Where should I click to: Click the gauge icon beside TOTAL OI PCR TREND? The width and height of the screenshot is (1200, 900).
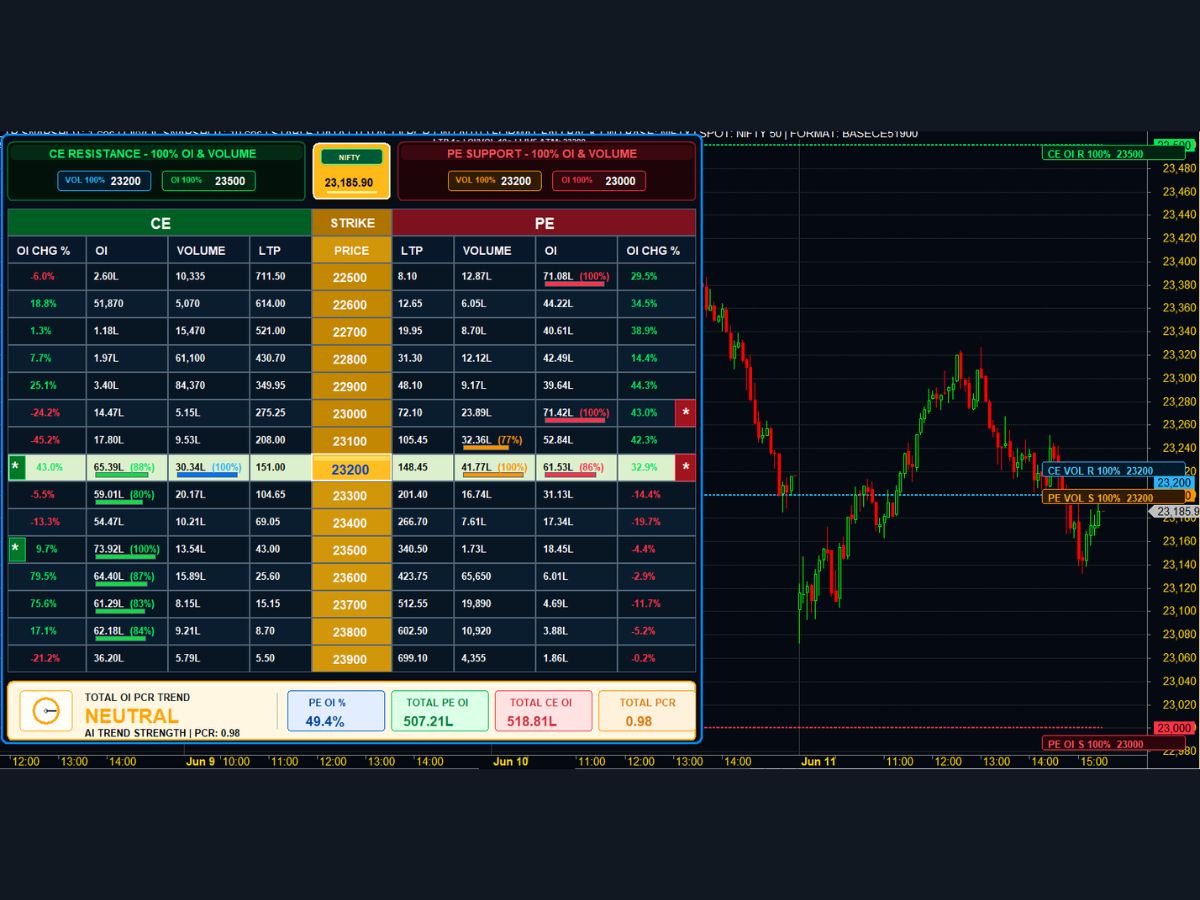coord(46,711)
